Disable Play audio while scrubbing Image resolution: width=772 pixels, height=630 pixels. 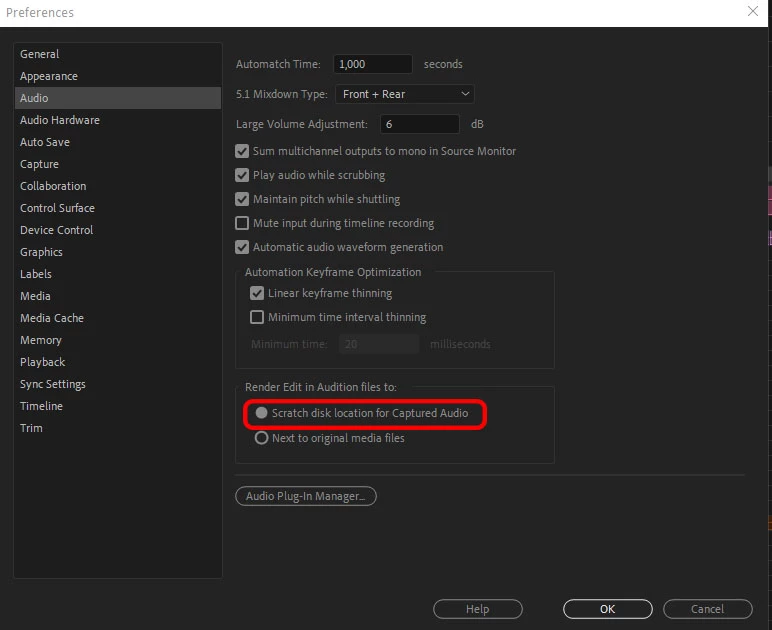pos(242,175)
